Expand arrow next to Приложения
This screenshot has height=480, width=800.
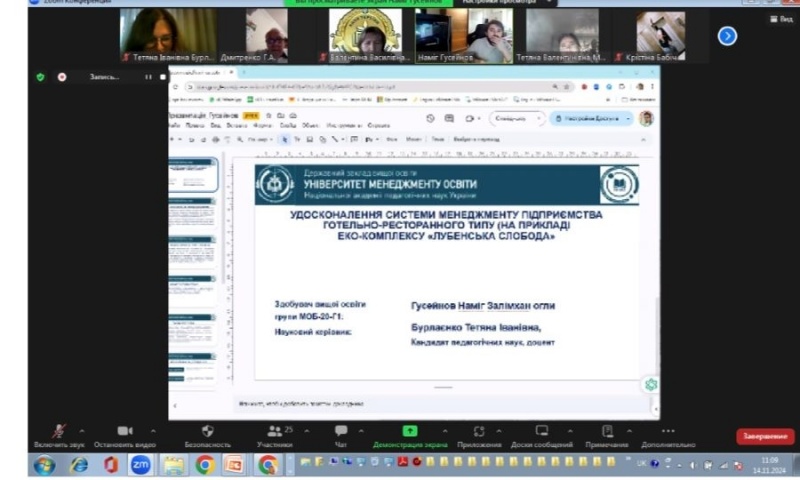pyautogui.click(x=499, y=431)
